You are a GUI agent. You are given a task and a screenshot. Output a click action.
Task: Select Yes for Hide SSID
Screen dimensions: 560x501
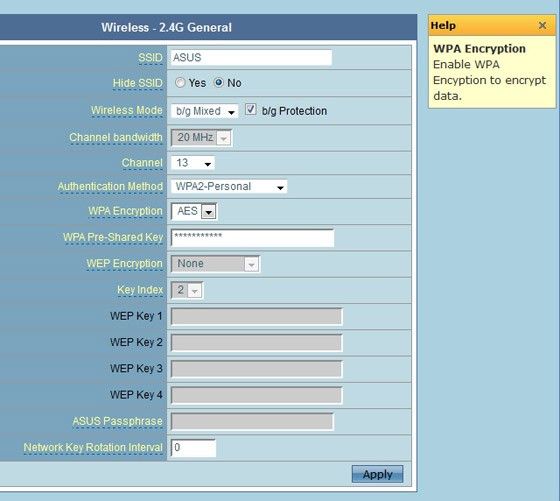(x=180, y=83)
